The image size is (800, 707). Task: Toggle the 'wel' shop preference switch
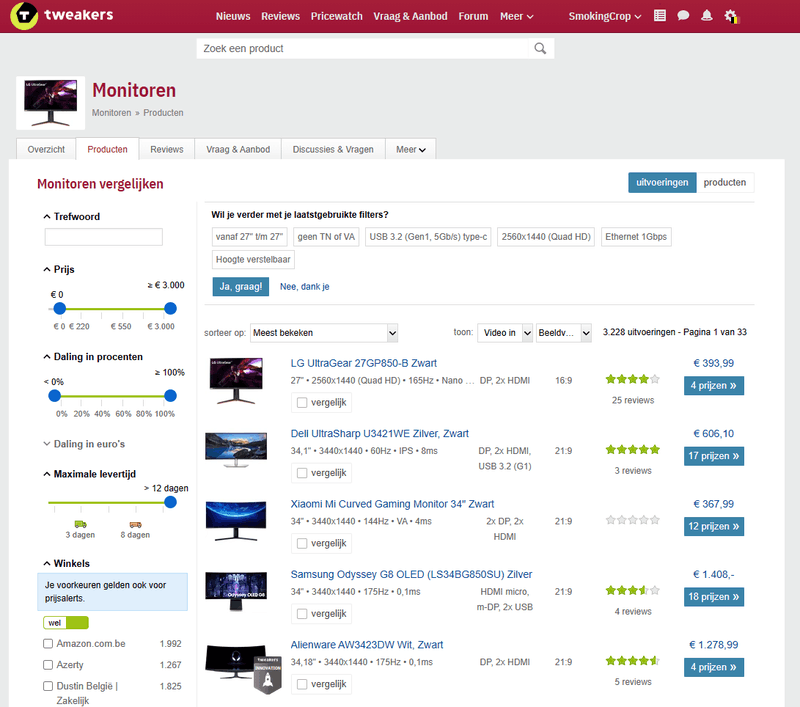pyautogui.click(x=66, y=623)
